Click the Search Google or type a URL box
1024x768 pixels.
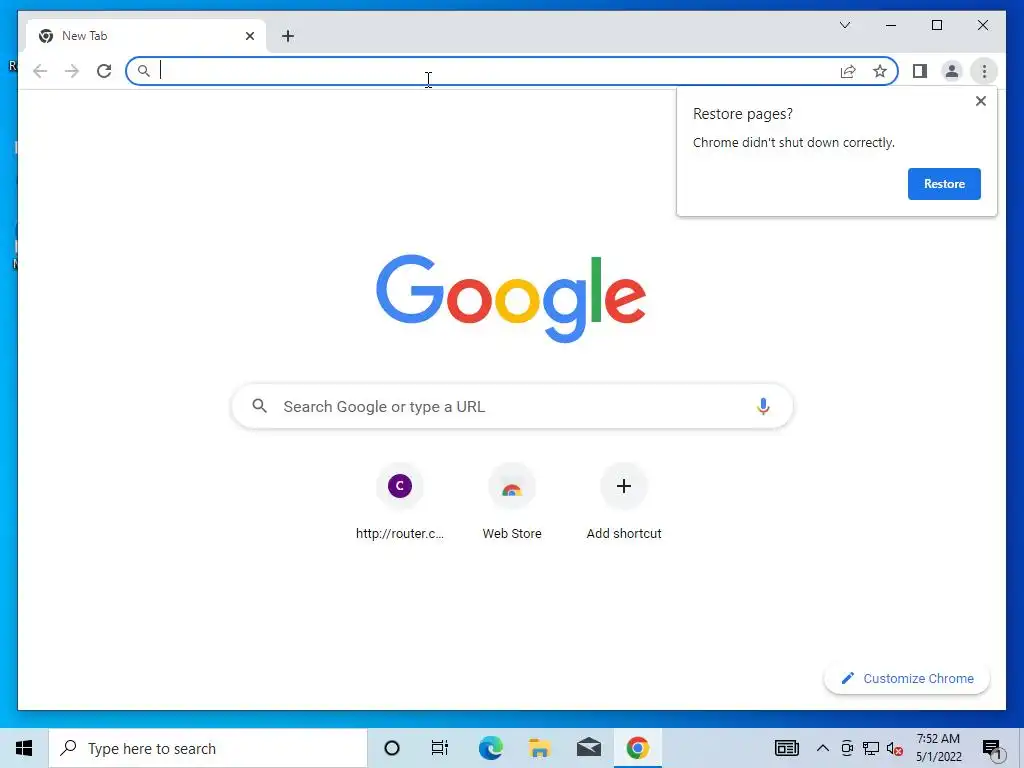(x=512, y=406)
